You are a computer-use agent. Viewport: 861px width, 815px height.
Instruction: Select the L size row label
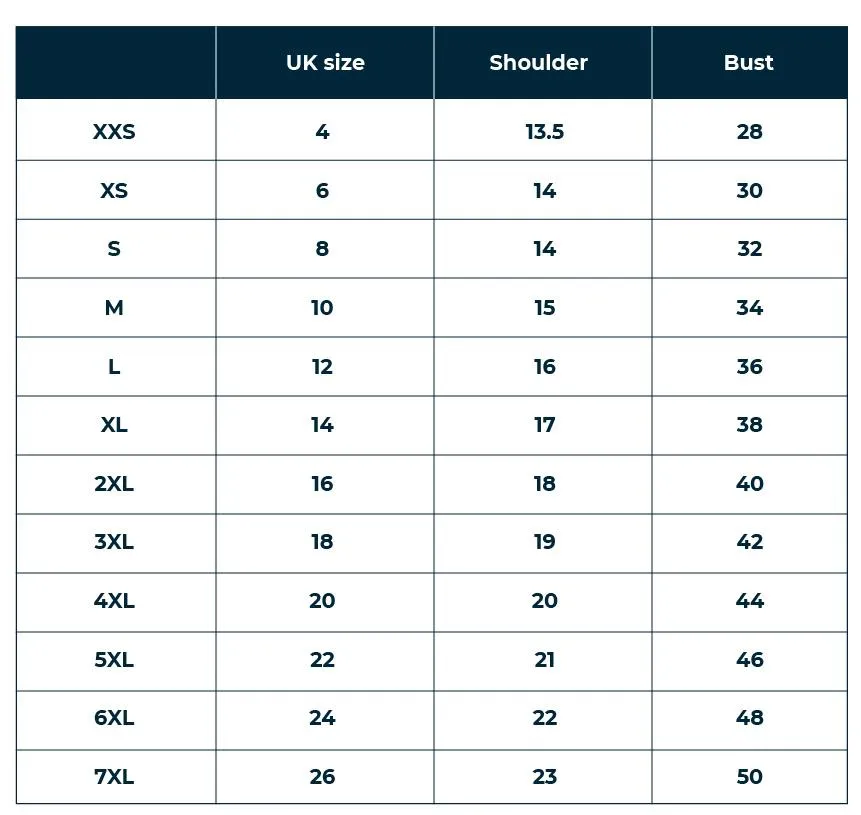pyautogui.click(x=114, y=366)
